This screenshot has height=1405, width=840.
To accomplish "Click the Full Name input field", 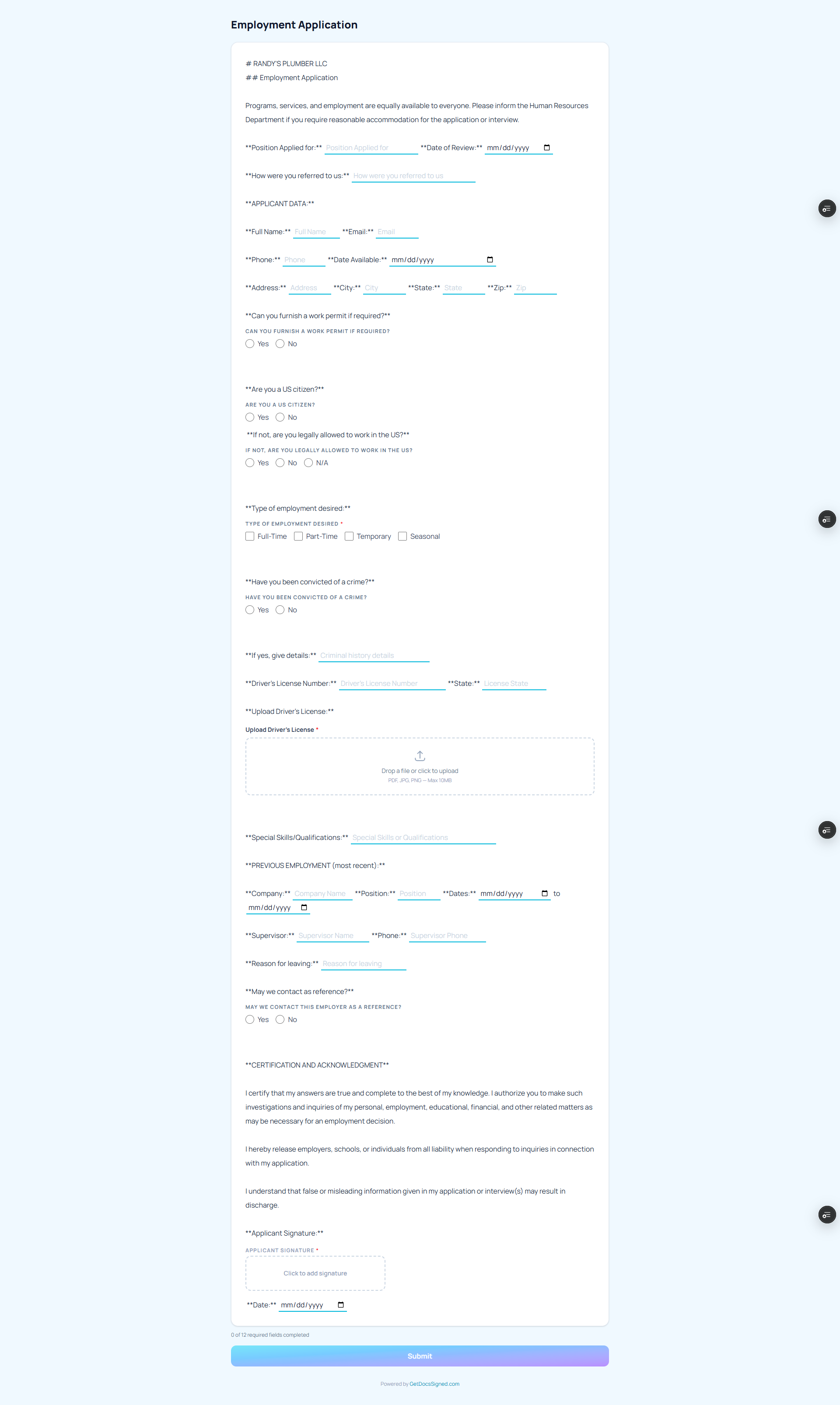I will 316,232.
